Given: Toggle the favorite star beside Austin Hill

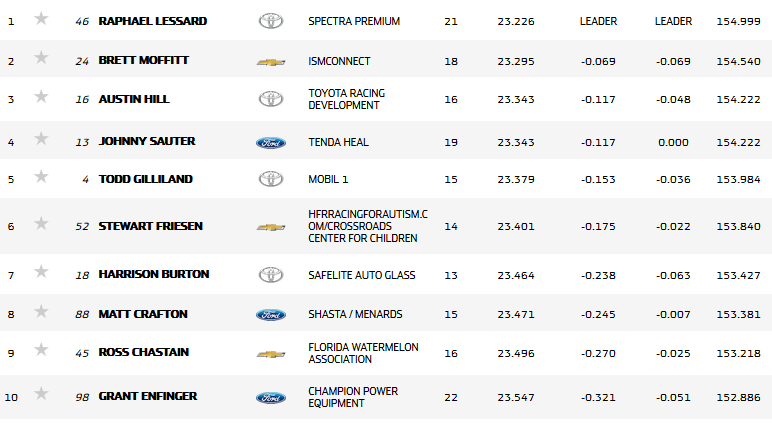Looking at the screenshot, I should [x=41, y=97].
